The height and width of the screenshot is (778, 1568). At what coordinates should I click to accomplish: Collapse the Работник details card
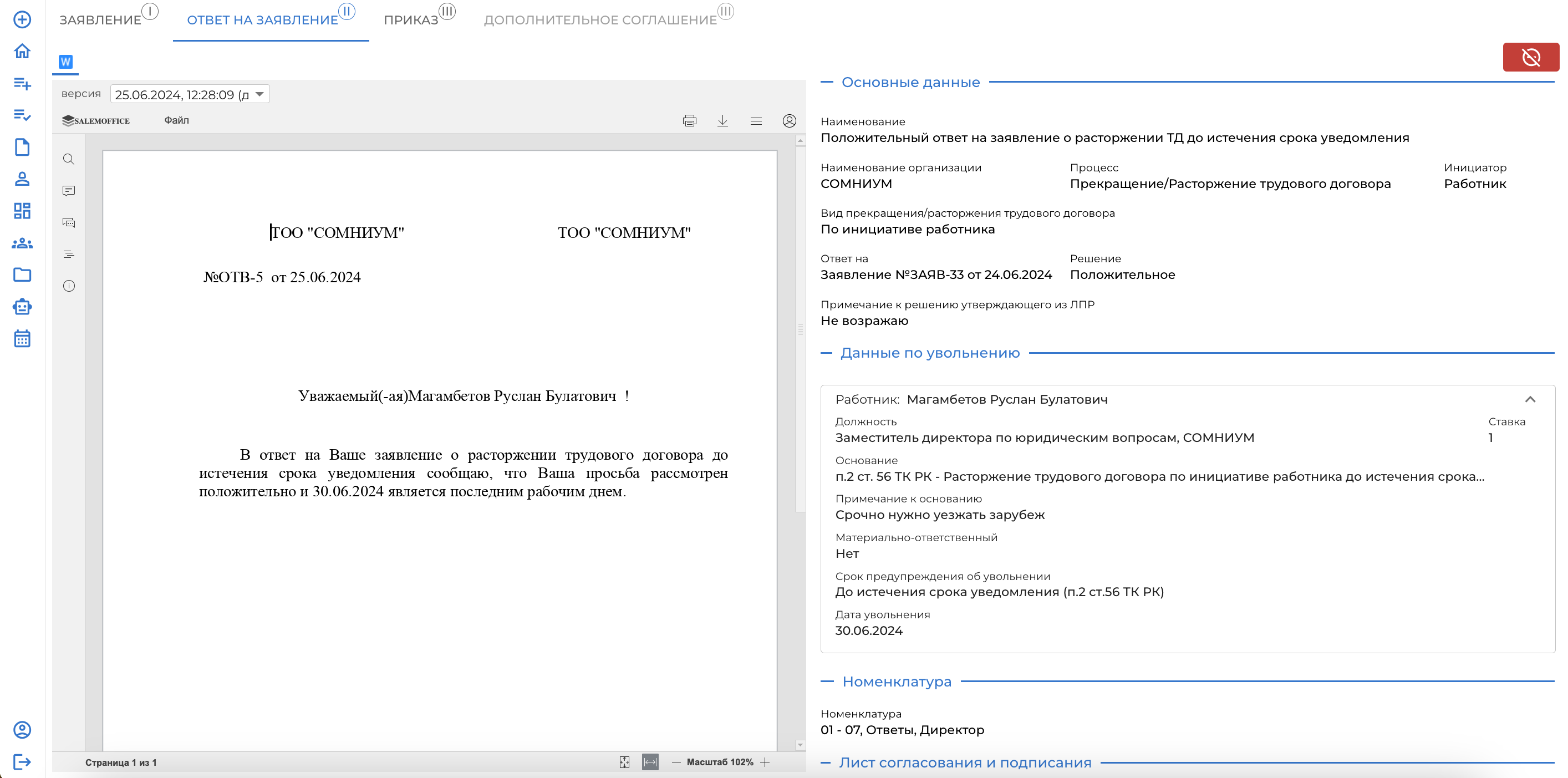[x=1530, y=399]
